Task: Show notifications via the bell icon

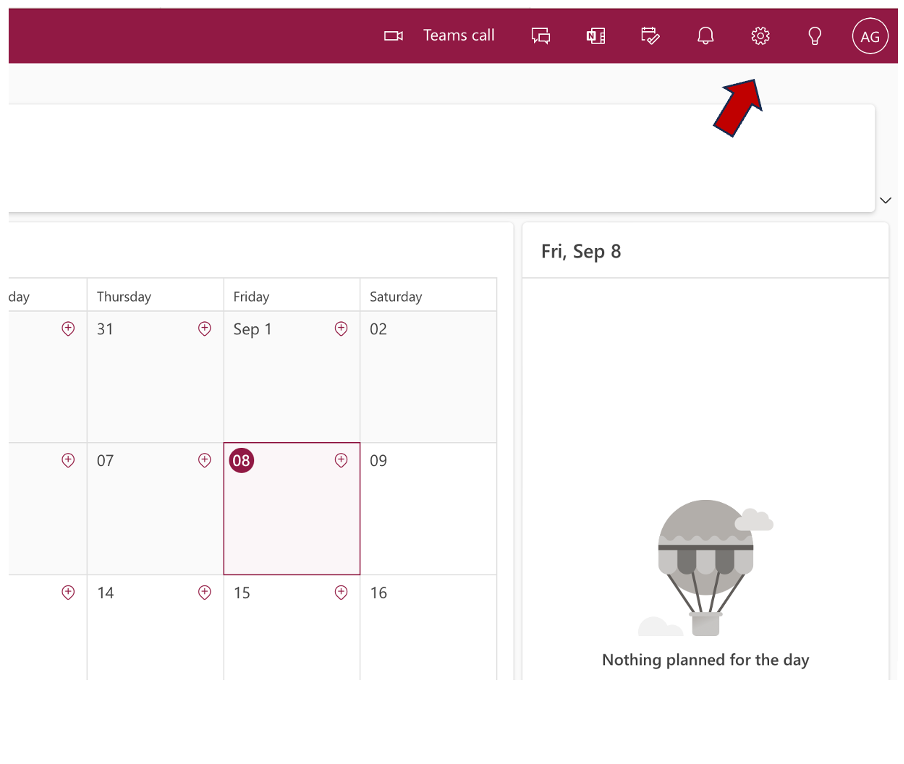Action: [706, 36]
